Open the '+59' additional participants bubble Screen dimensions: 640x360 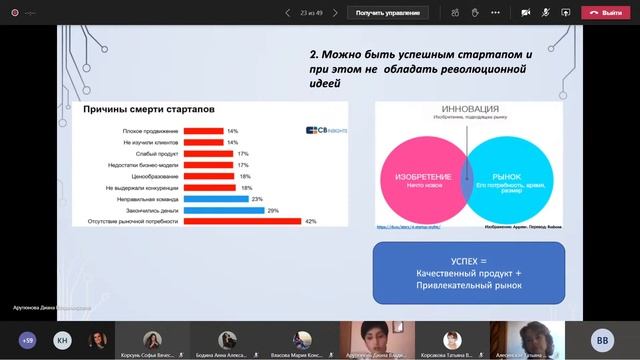tap(27, 340)
